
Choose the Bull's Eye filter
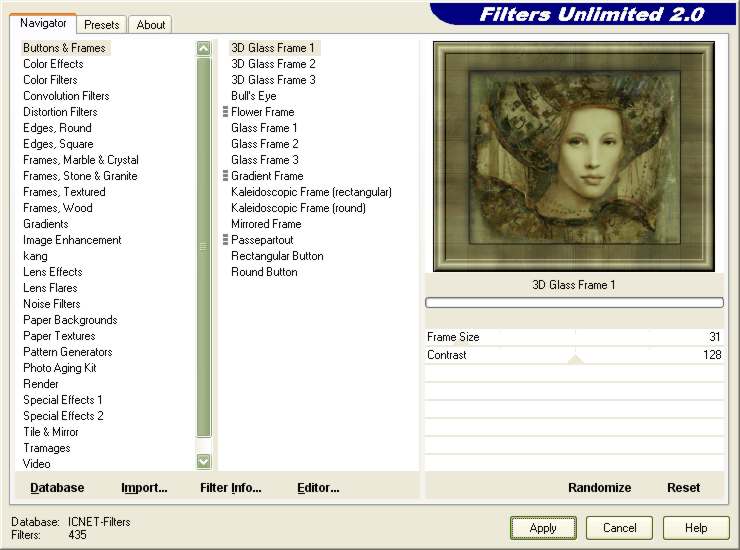coord(254,96)
